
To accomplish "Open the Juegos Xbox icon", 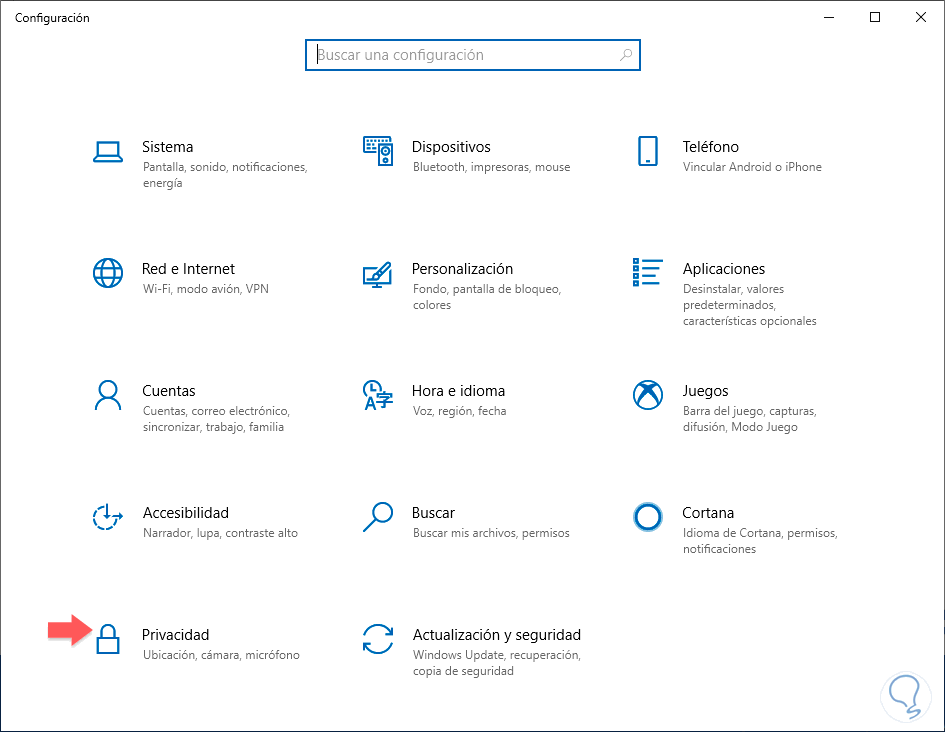I will pos(648,395).
